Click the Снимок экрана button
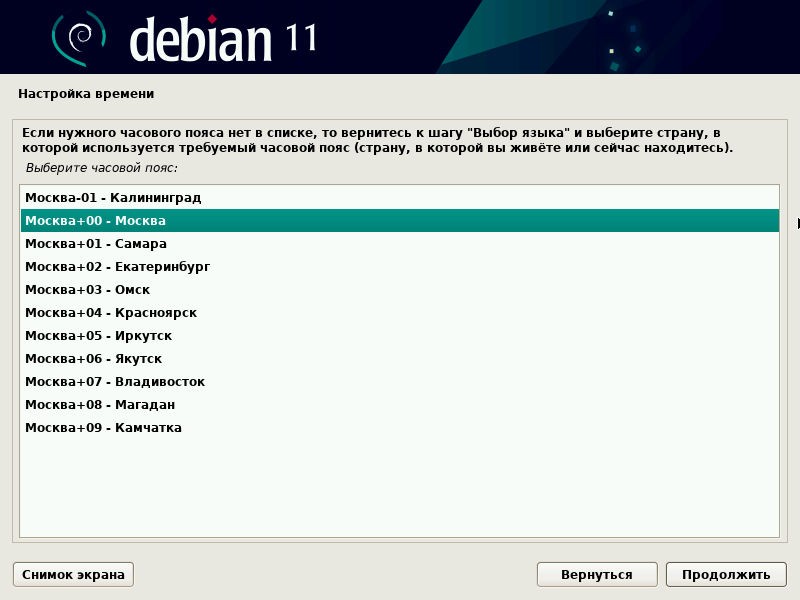Screen dimensions: 800x600 (72, 574)
